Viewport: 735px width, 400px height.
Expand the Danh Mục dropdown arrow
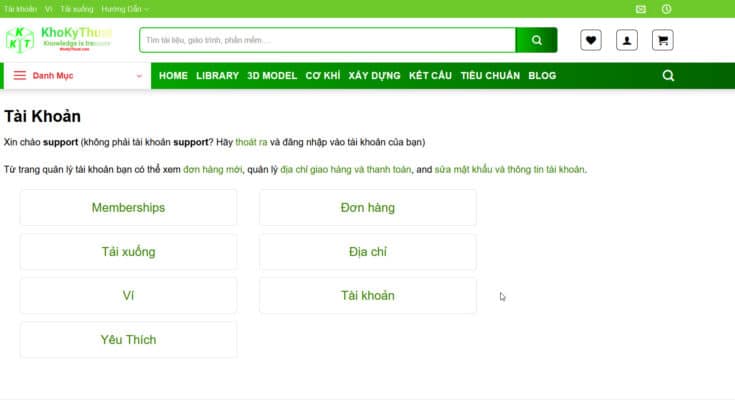tap(139, 76)
